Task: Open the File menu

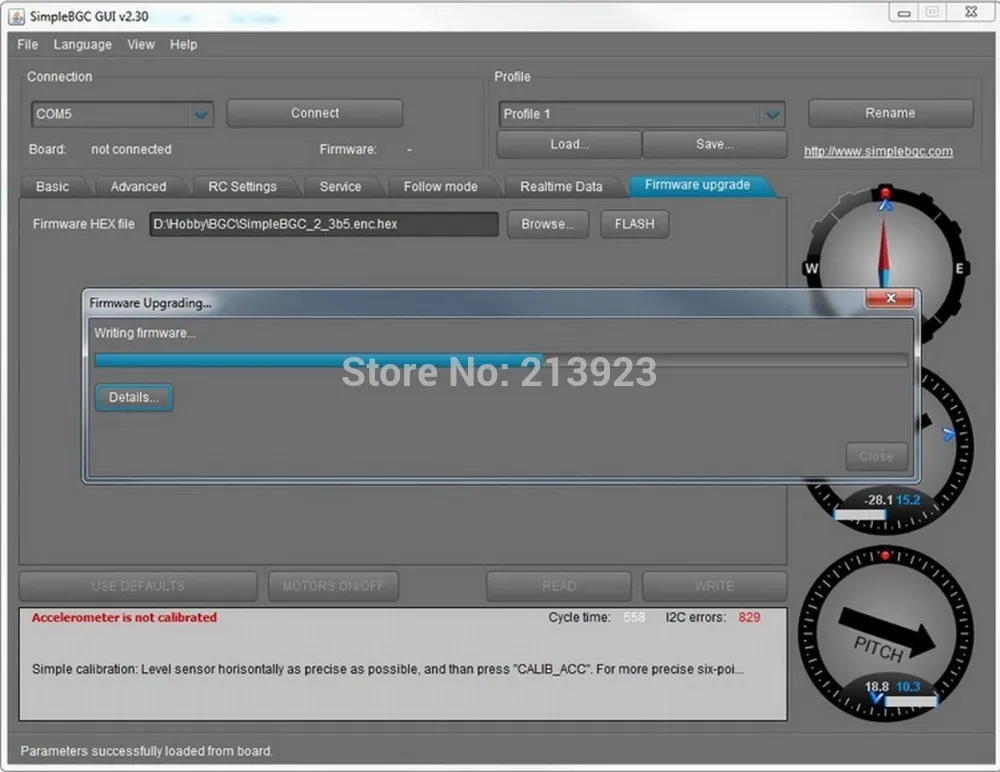Action: pyautogui.click(x=27, y=45)
